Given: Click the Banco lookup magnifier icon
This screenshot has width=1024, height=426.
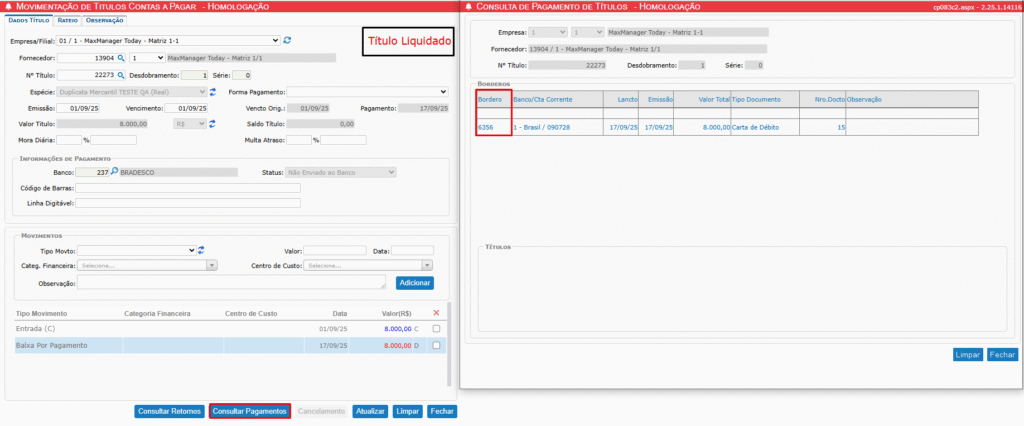Looking at the screenshot, I should click(114, 172).
